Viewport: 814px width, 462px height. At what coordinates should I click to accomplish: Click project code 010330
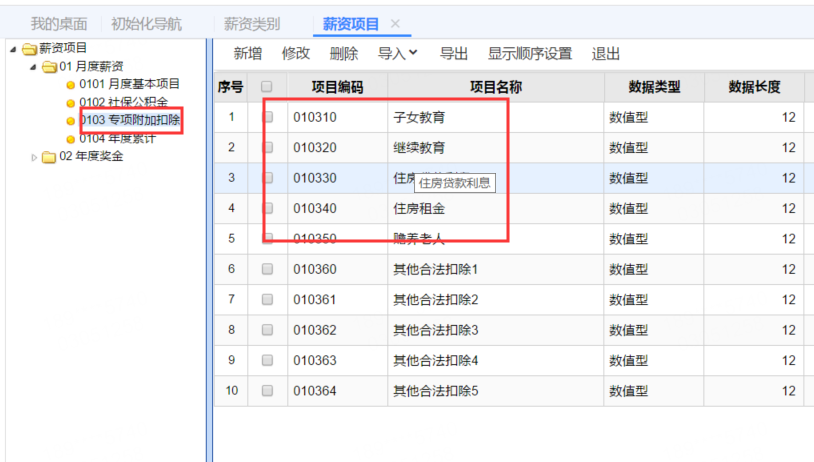315,178
